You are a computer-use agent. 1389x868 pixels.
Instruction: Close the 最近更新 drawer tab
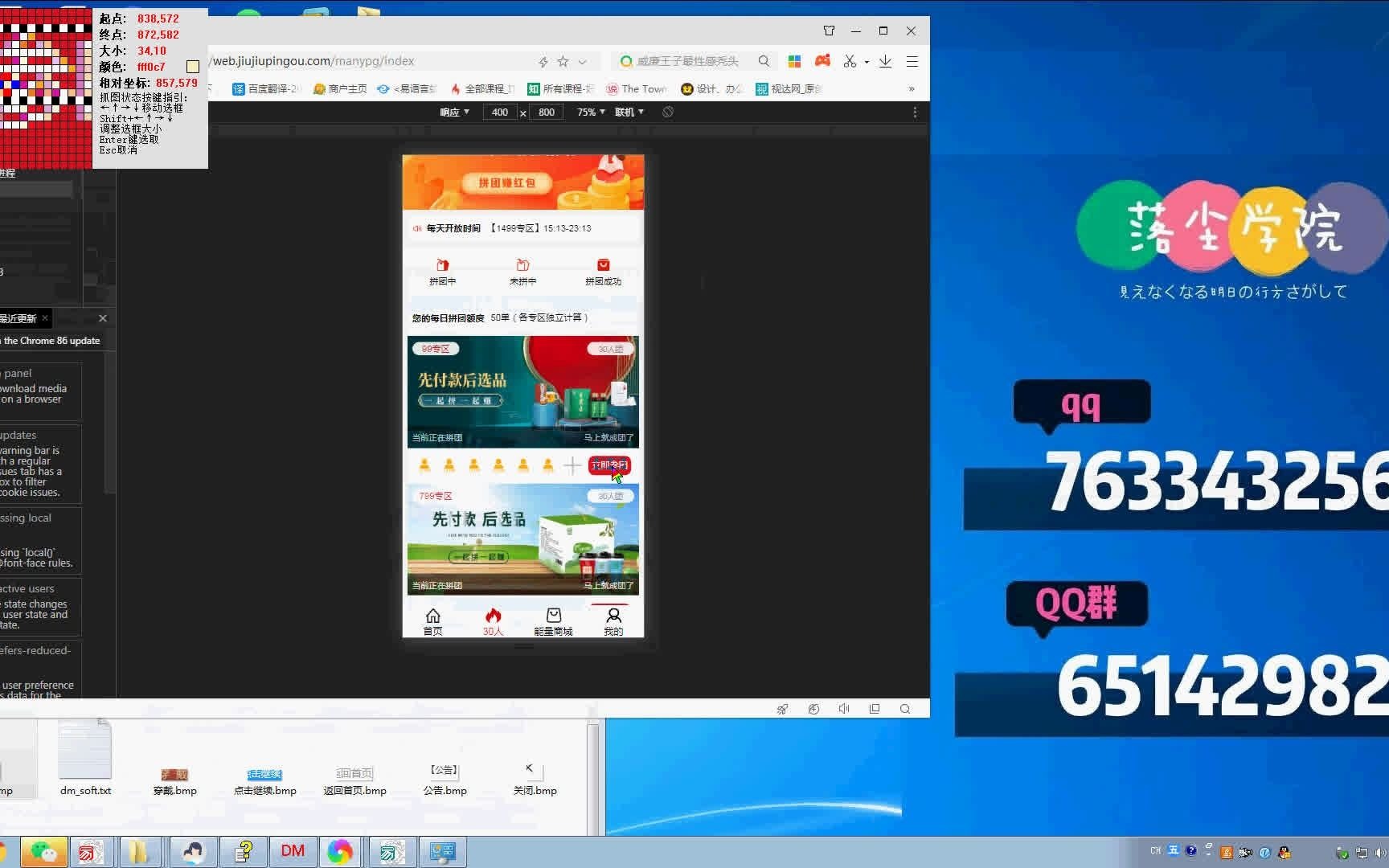click(x=45, y=318)
